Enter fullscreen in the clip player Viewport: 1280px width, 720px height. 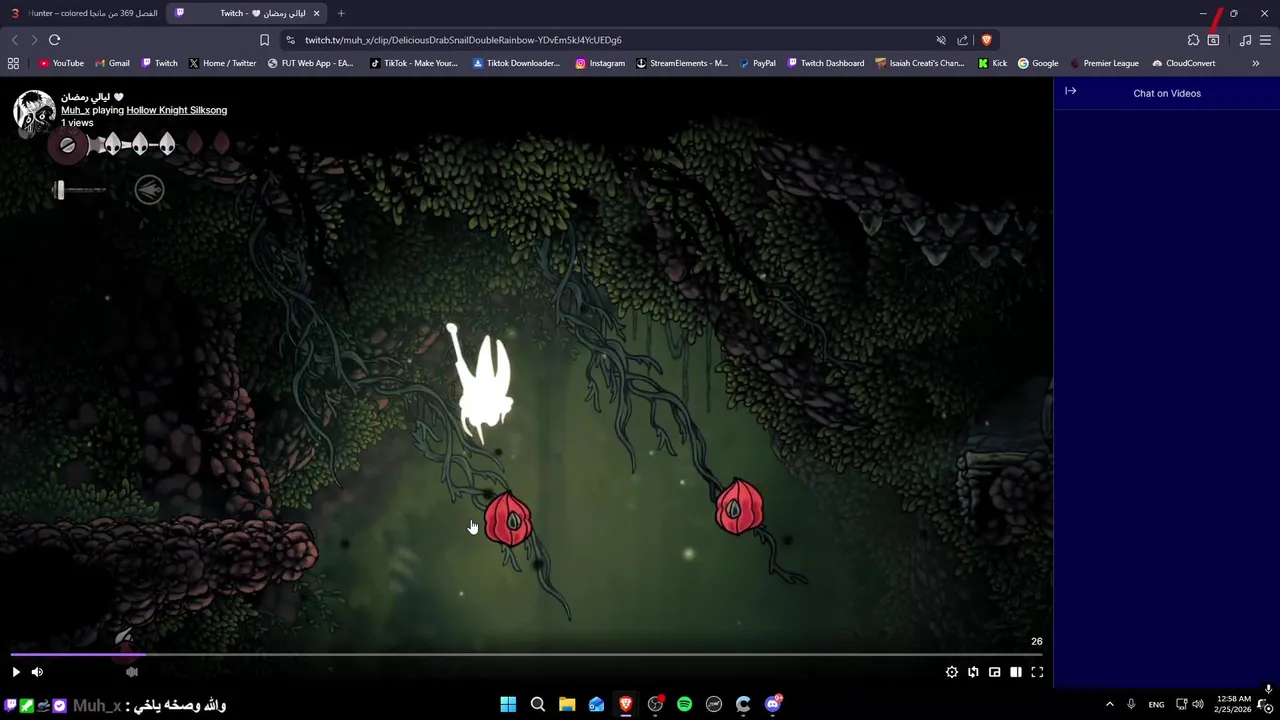click(1037, 672)
